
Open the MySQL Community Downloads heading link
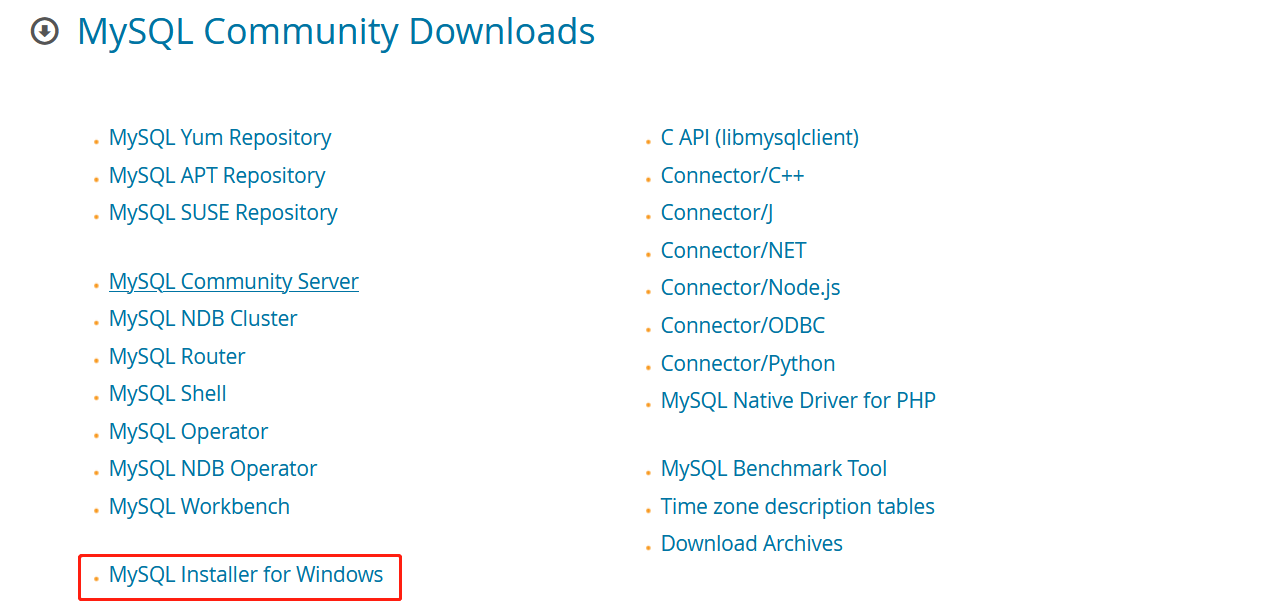click(336, 32)
